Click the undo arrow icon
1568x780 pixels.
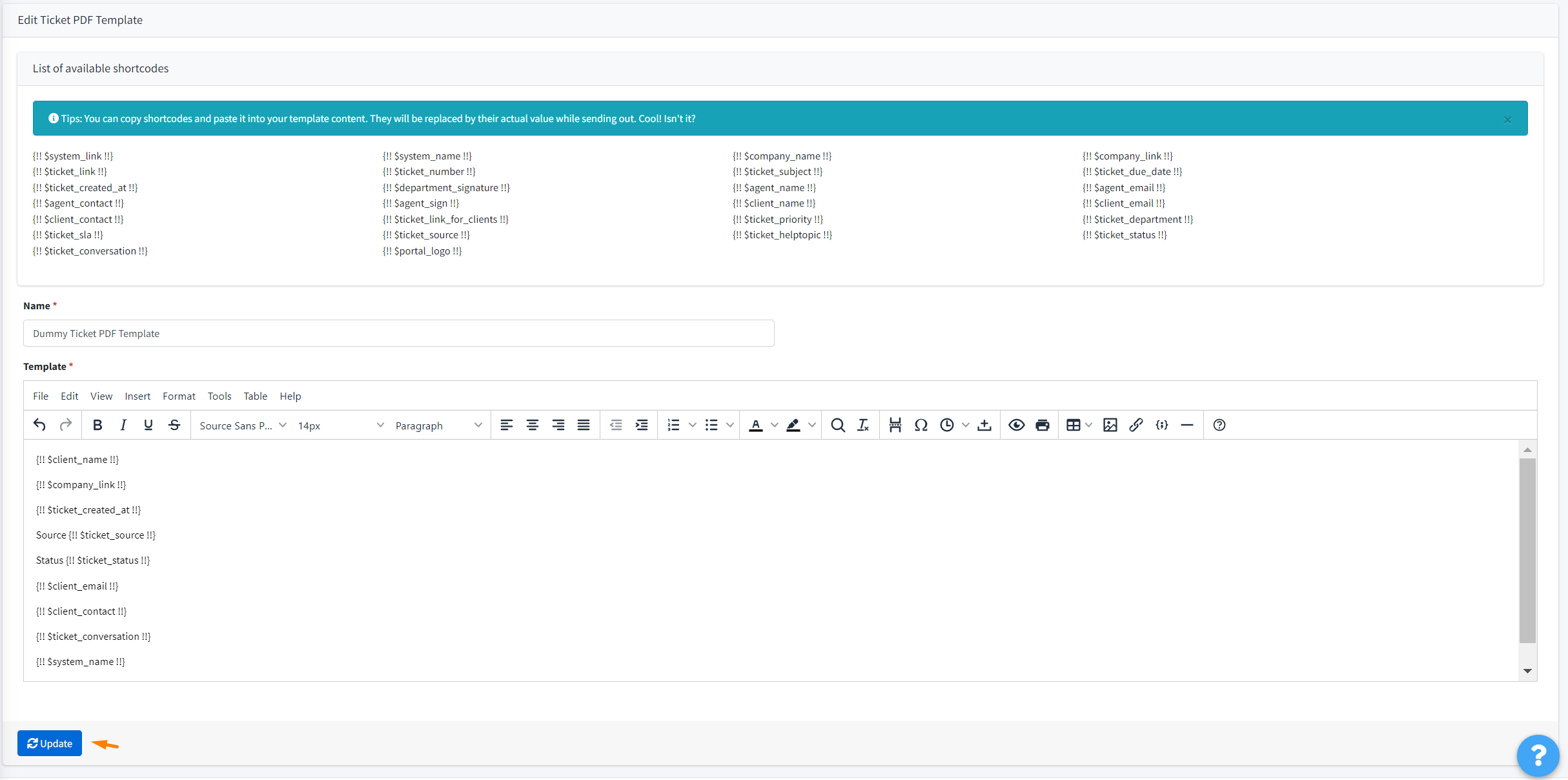39,425
